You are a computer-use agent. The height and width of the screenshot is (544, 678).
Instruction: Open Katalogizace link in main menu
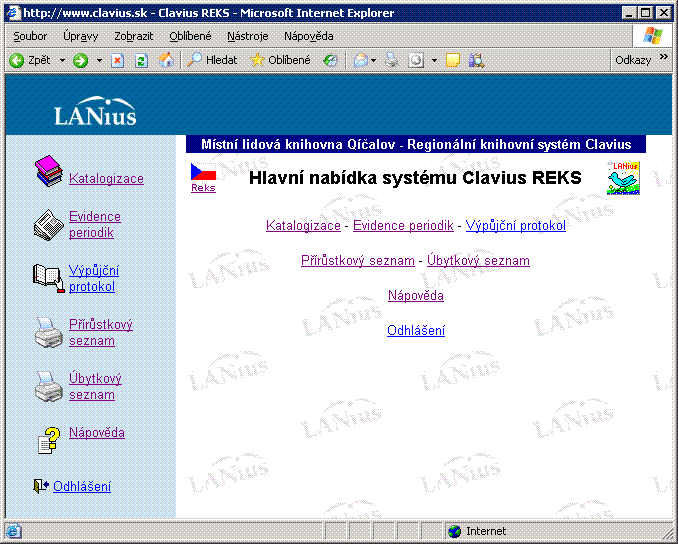(x=303, y=225)
